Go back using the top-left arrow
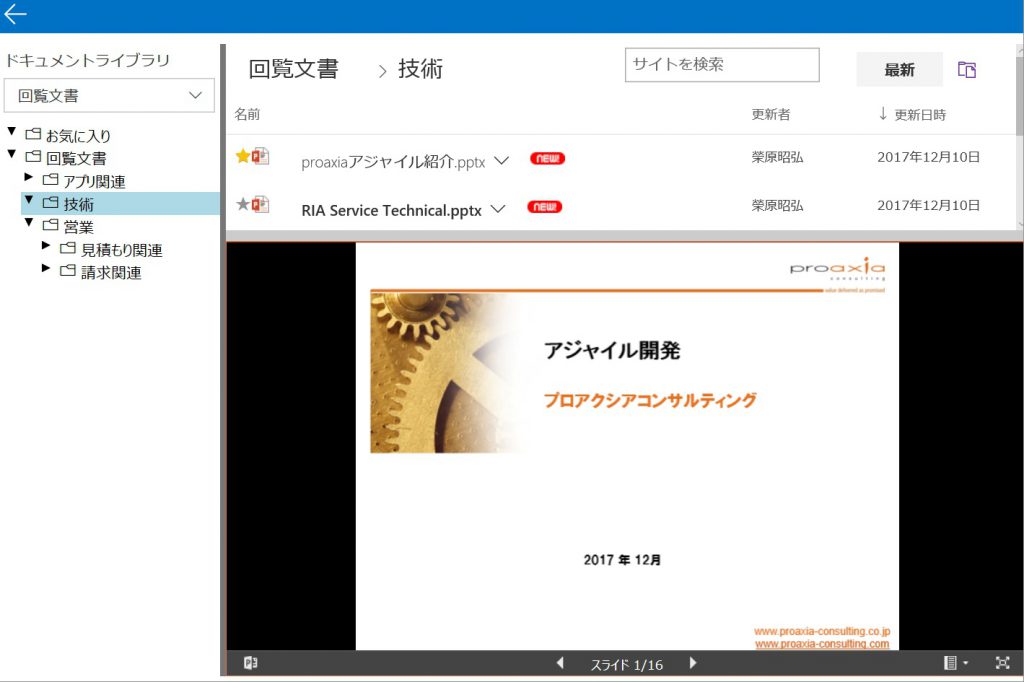 click(x=15, y=14)
